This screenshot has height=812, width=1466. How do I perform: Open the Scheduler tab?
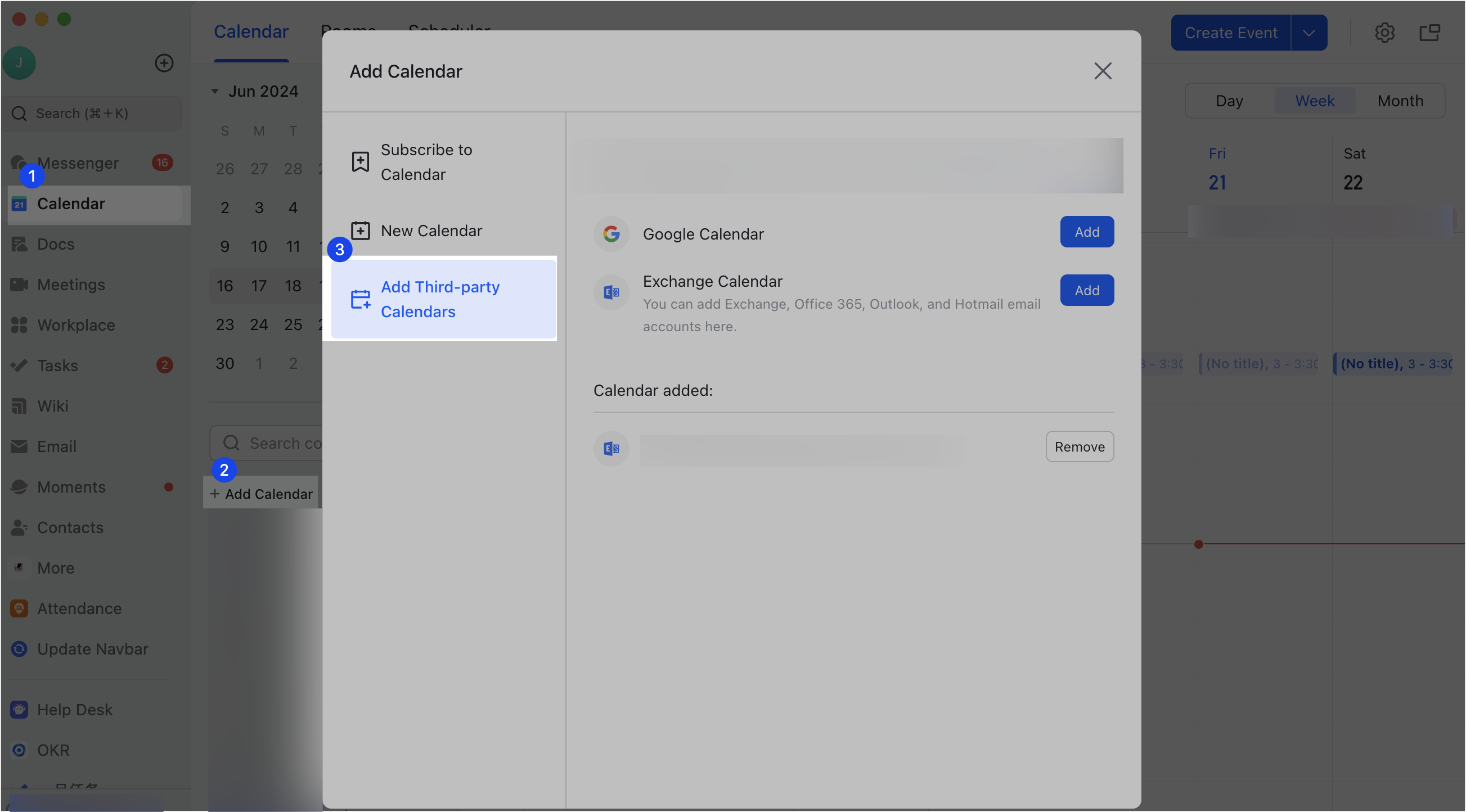point(449,31)
